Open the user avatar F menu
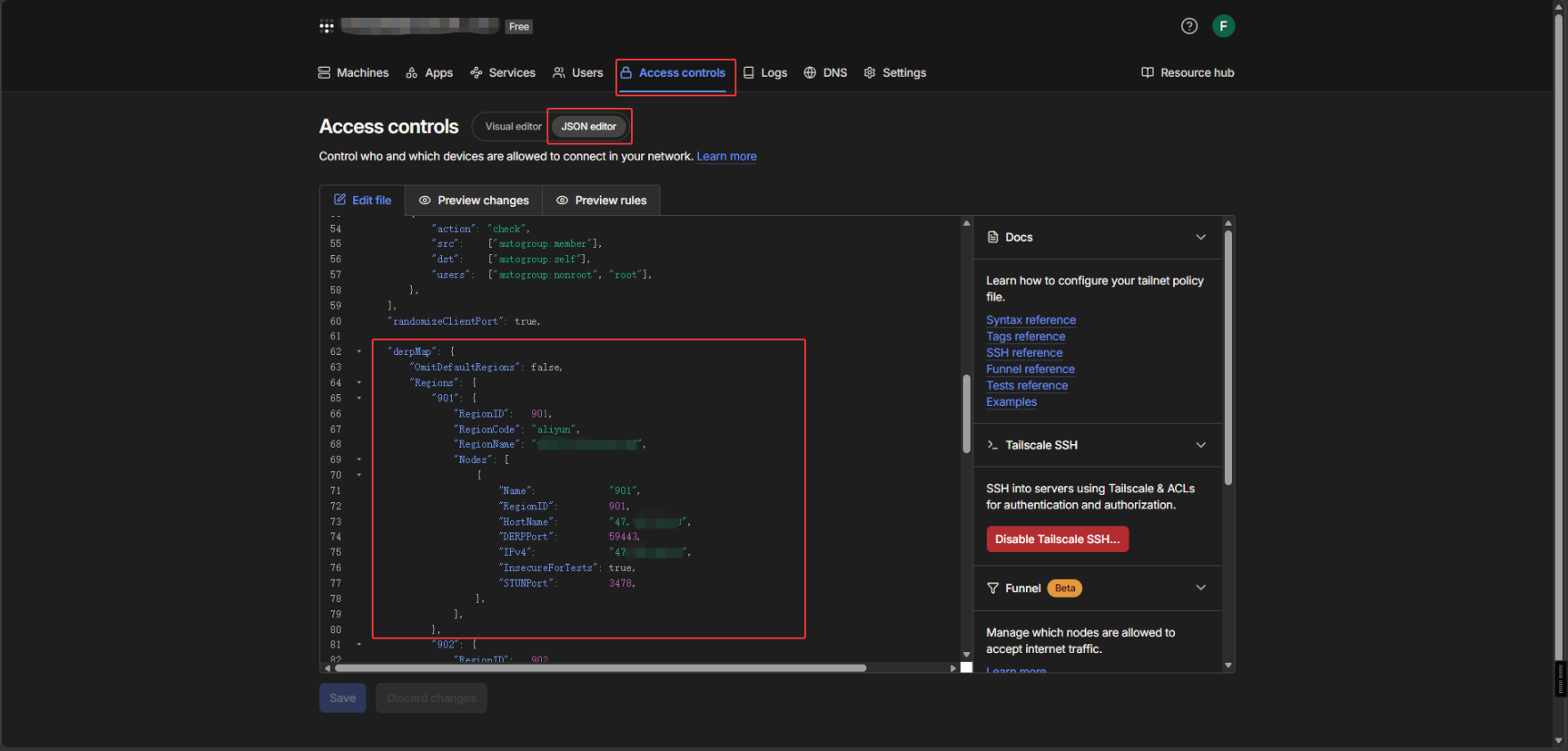 click(1223, 27)
